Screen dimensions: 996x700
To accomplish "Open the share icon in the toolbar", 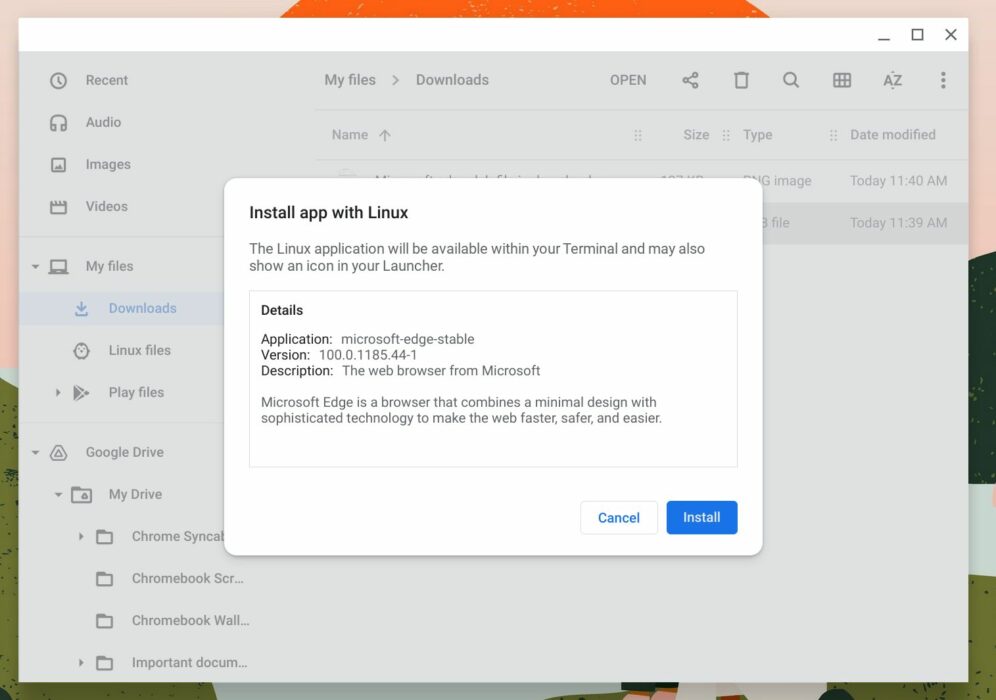I will pyautogui.click(x=690, y=80).
